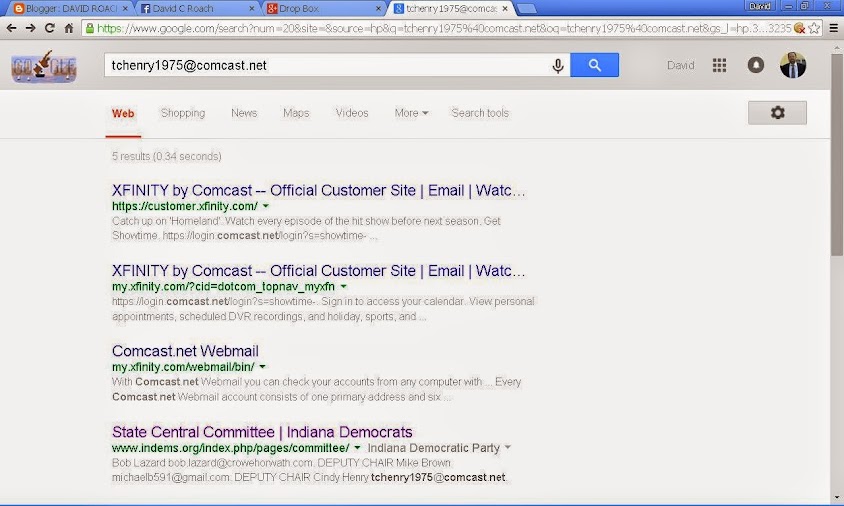Click the browser address bar URL
The image size is (844, 506).
444,28
